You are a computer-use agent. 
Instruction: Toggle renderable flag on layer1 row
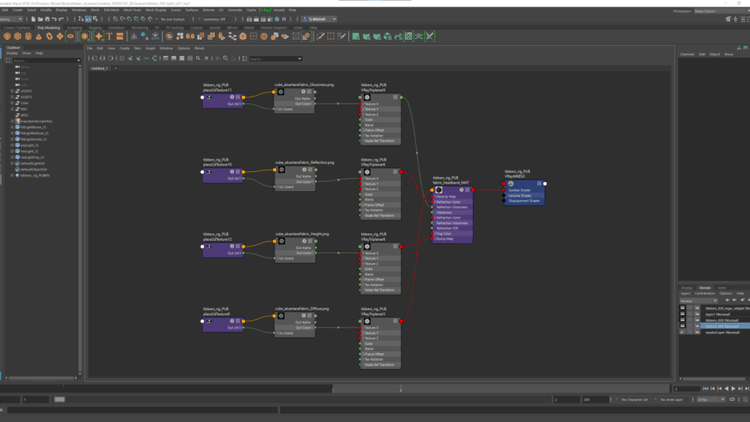[683, 314]
